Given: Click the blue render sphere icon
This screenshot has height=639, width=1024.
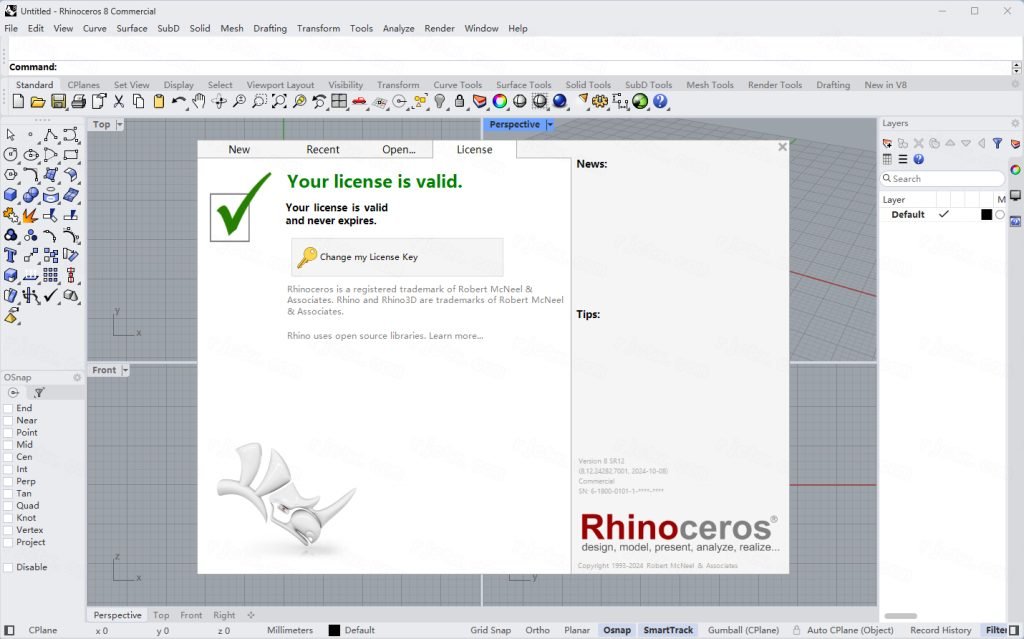Looking at the screenshot, I should [560, 101].
